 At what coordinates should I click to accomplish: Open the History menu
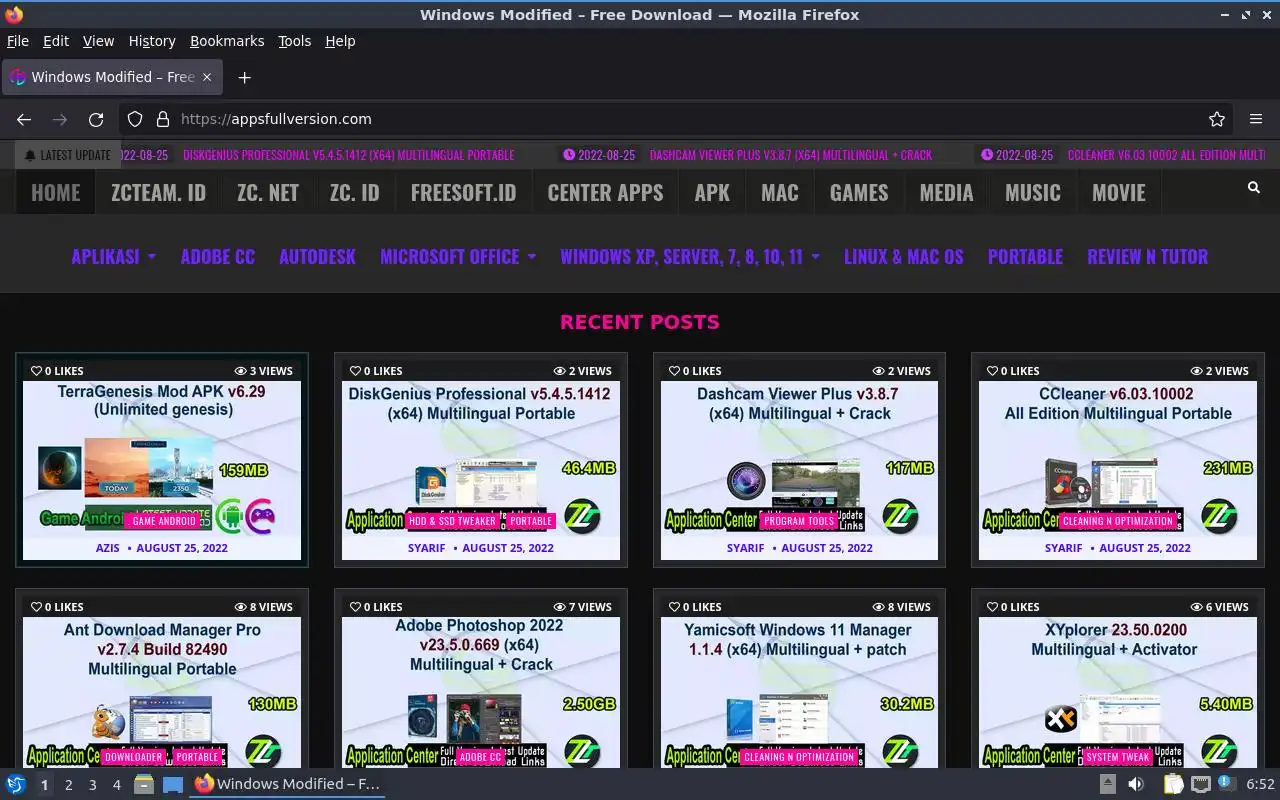coord(152,41)
